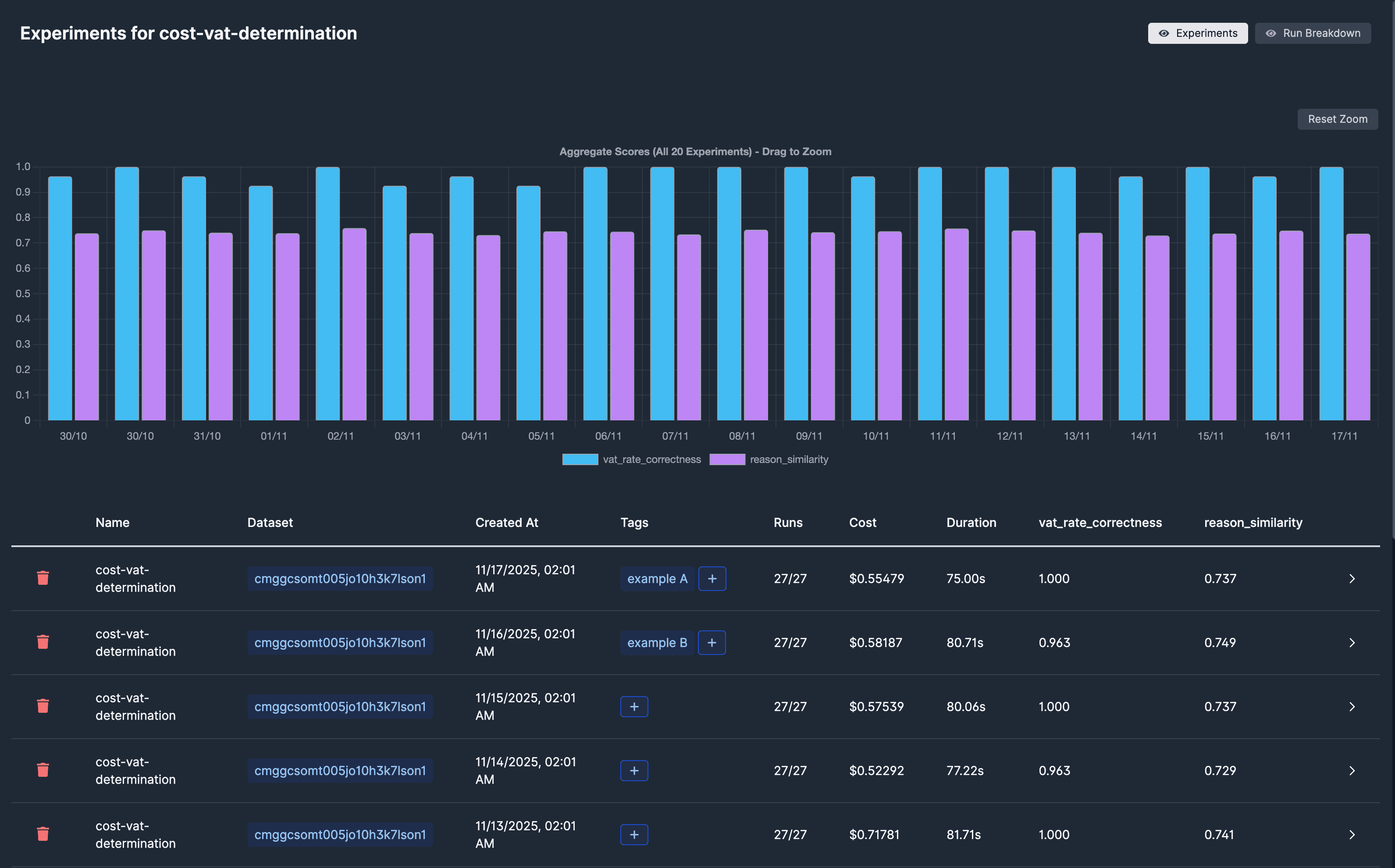Screen dimensions: 1395x868
Task: Click the Runs column header
Action: pyautogui.click(x=788, y=523)
